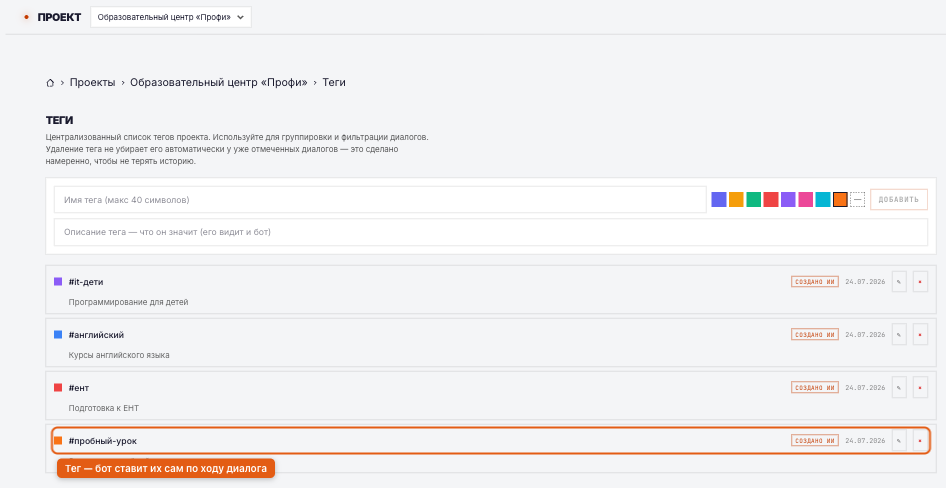Select the #пробный-урок tag name
The image size is (946, 488).
(x=103, y=441)
